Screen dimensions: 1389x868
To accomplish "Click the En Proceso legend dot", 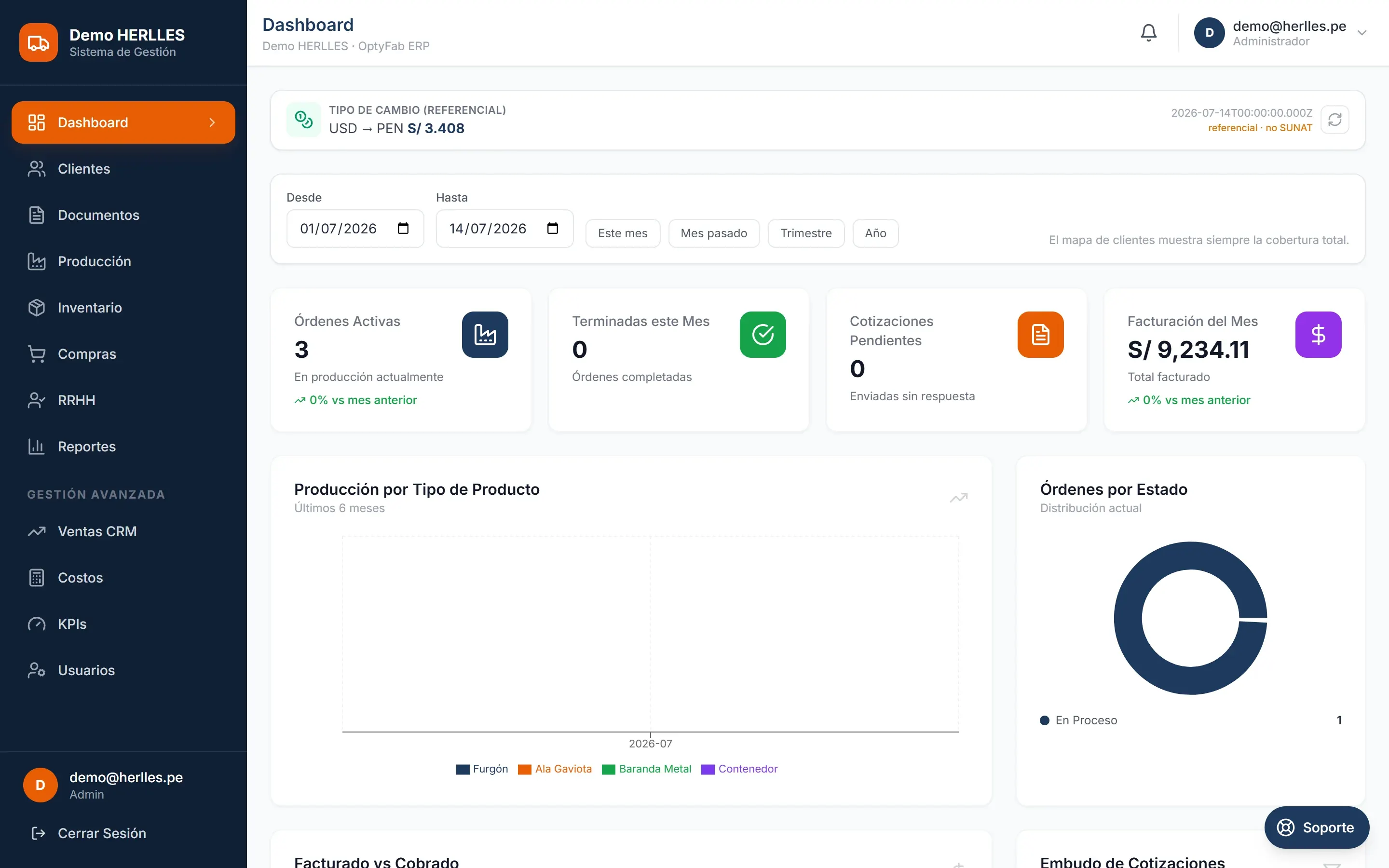I will tap(1045, 720).
